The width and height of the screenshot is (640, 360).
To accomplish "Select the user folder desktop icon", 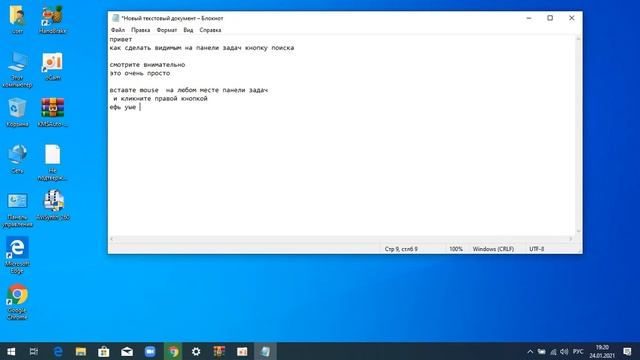I will [x=17, y=20].
